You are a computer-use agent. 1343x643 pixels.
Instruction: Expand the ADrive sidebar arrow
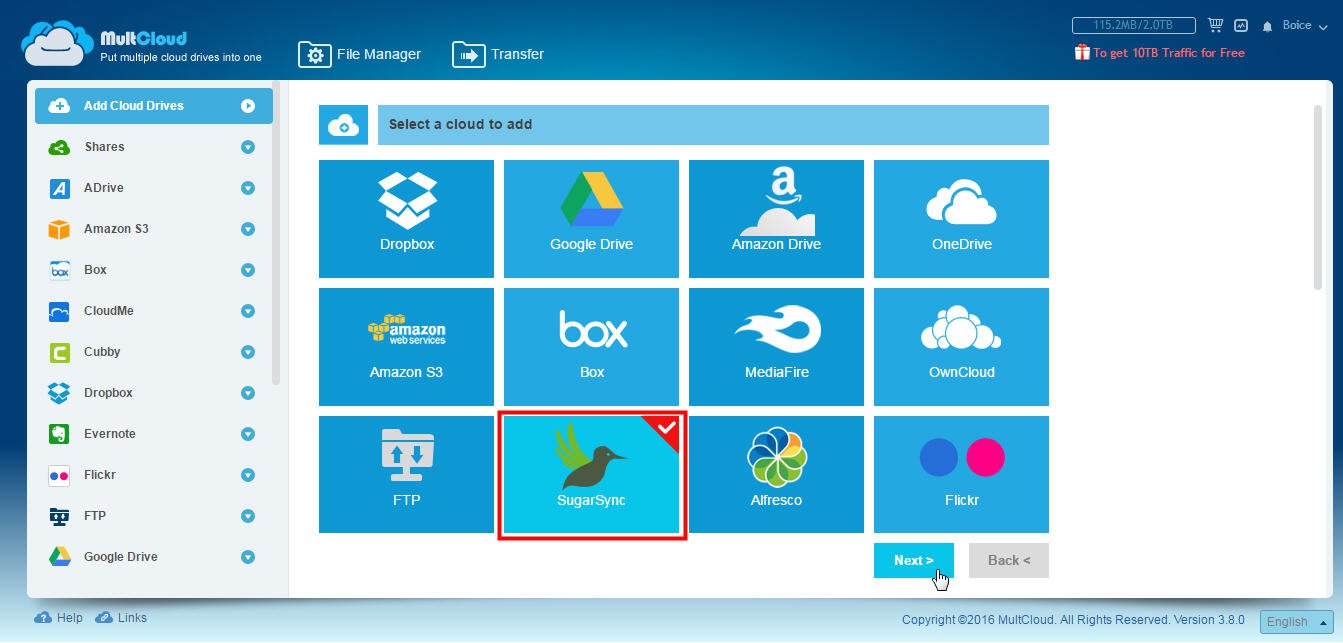248,188
